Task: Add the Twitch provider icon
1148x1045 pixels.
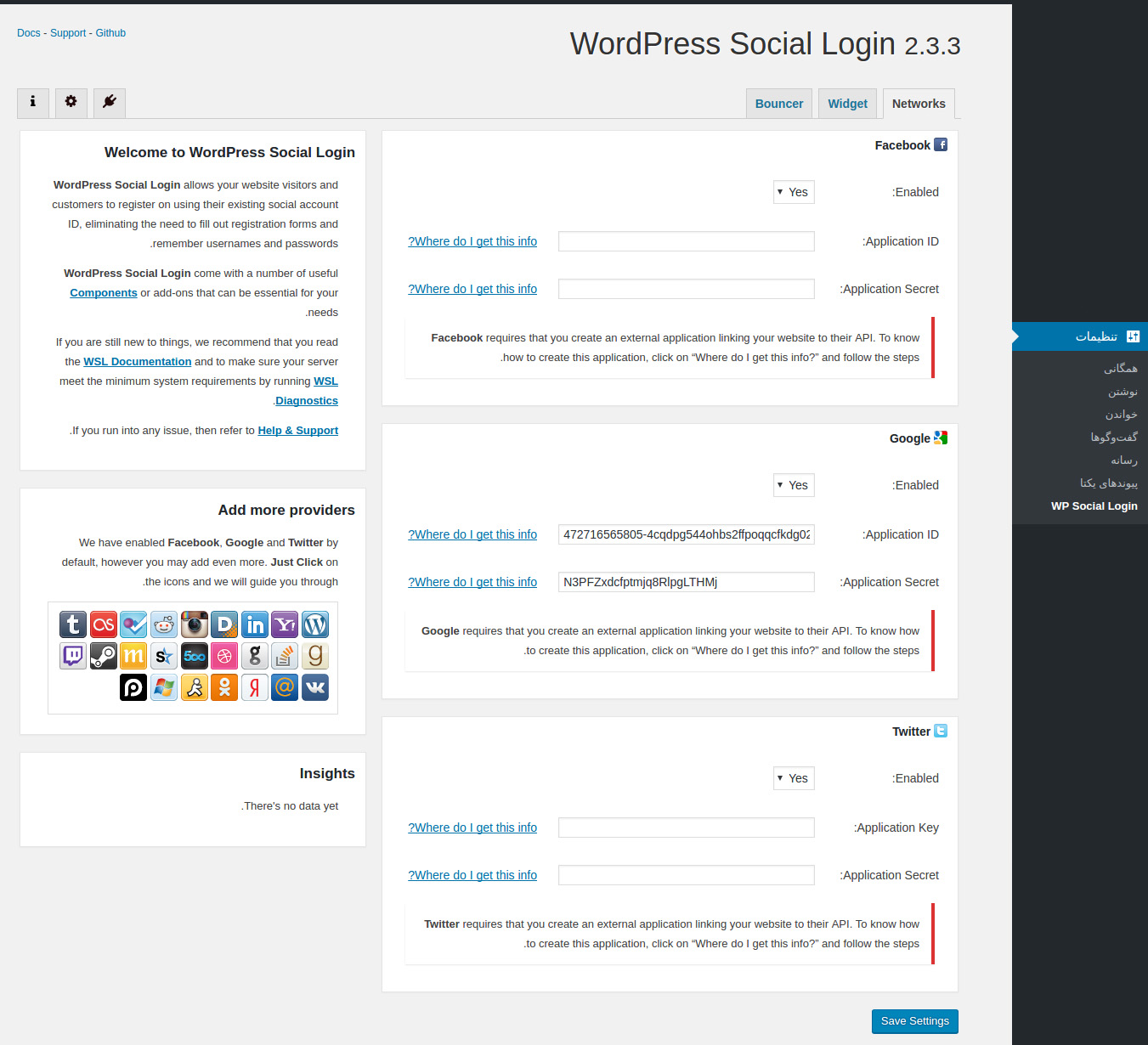Action: pyautogui.click(x=73, y=656)
